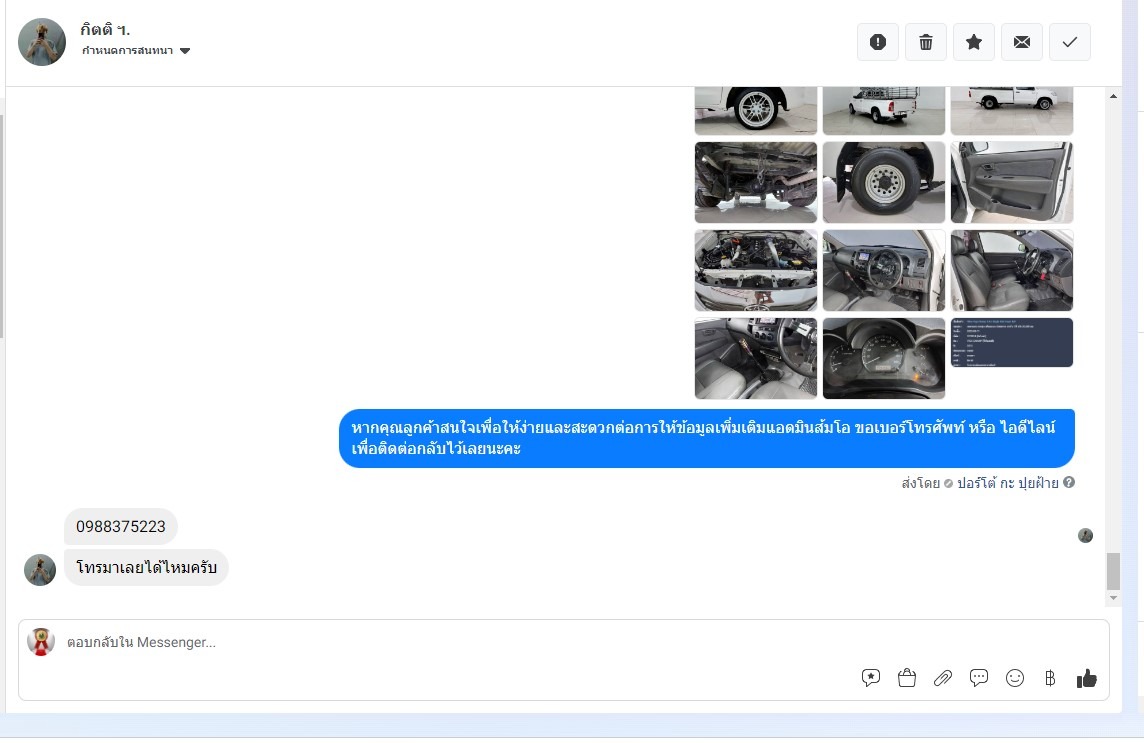The width and height of the screenshot is (1144, 743).
Task: Open the spare steel wheel photo
Action: click(884, 182)
